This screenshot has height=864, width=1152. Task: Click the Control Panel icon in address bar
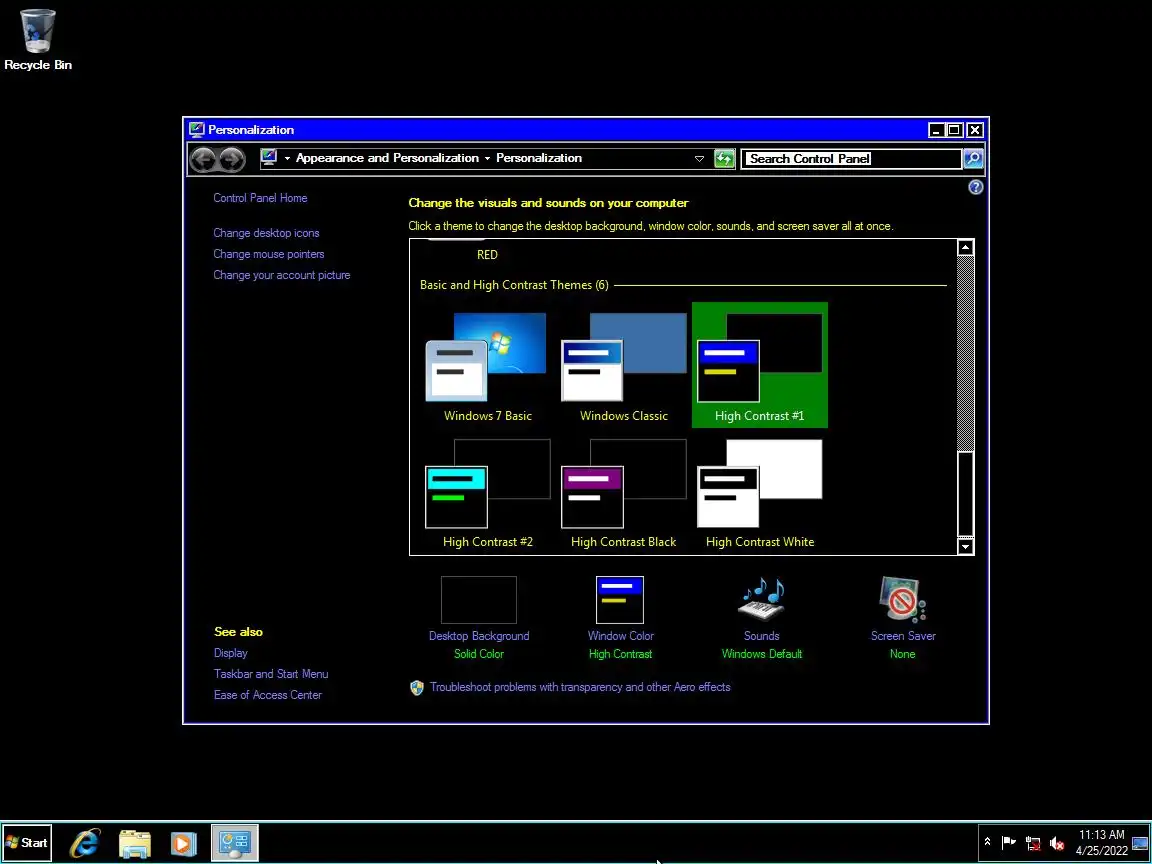[269, 158]
